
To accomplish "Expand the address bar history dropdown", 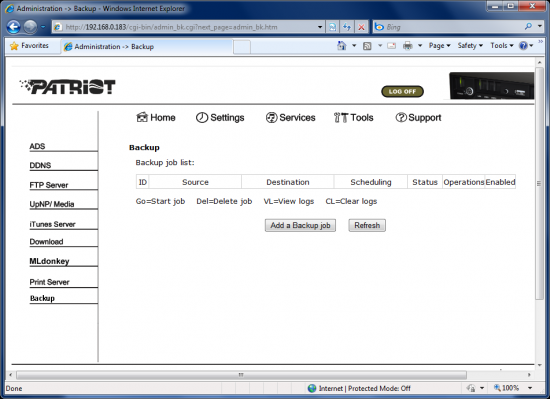I will pyautogui.click(x=320, y=27).
